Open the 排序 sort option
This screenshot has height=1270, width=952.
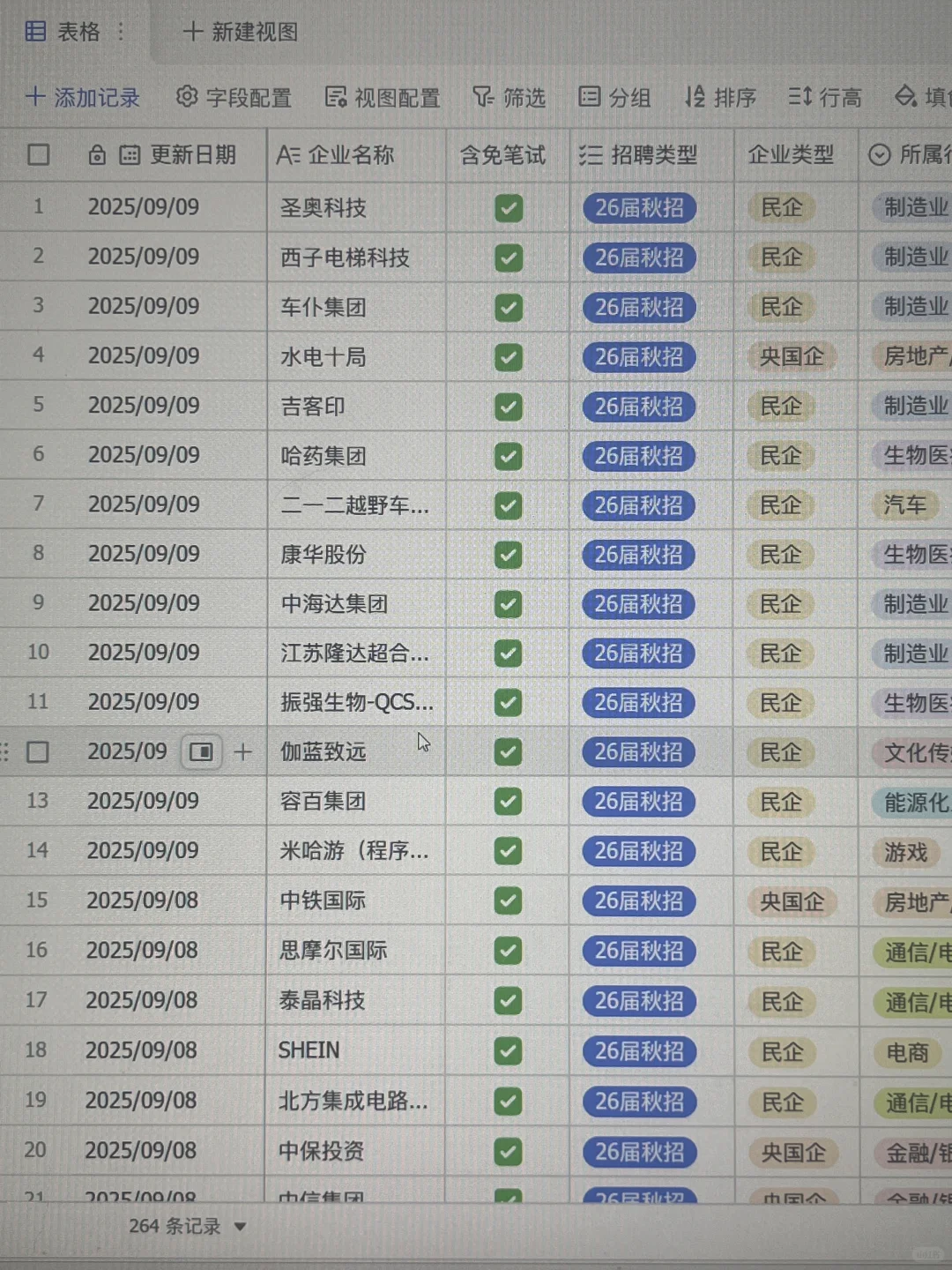(x=720, y=97)
